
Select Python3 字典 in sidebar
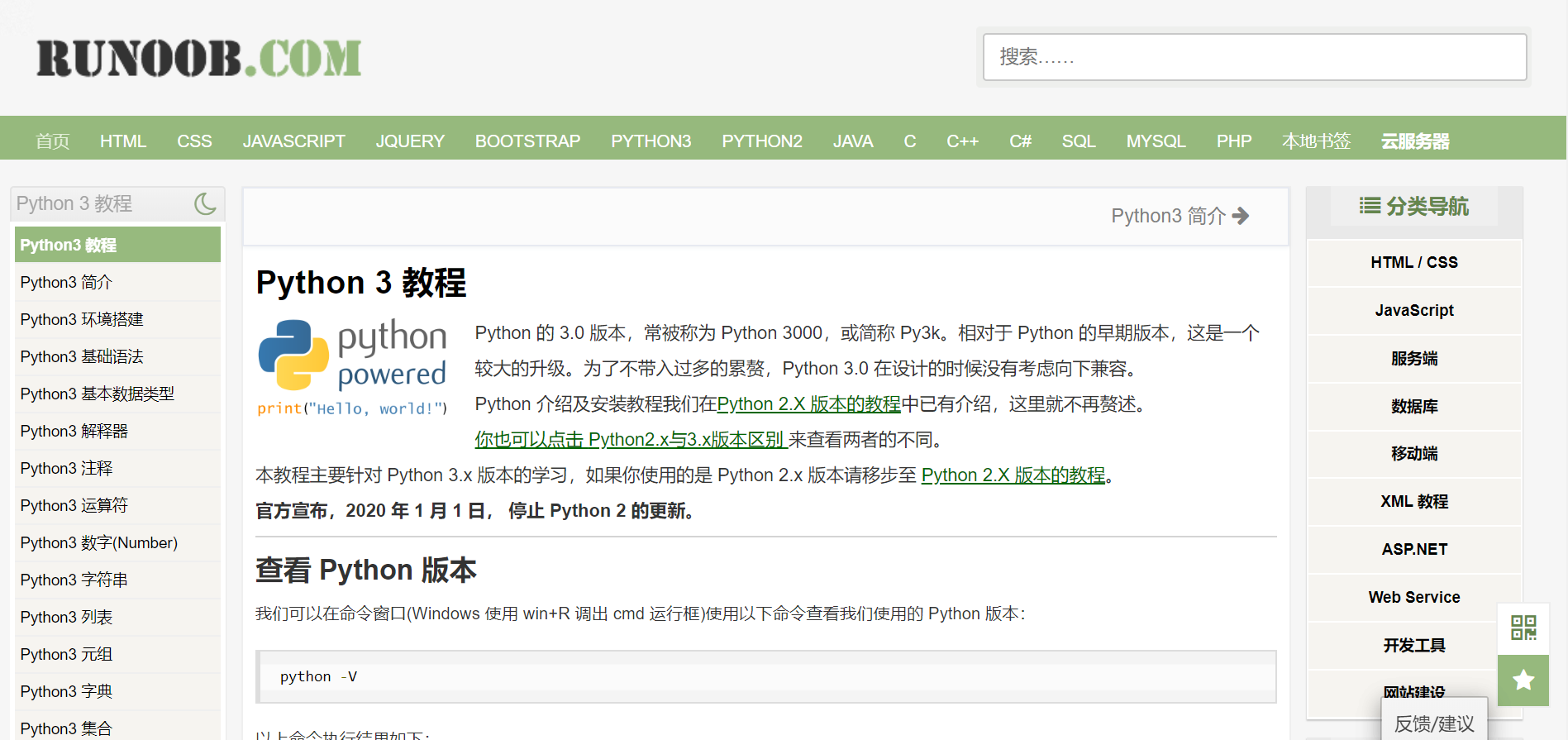point(117,691)
